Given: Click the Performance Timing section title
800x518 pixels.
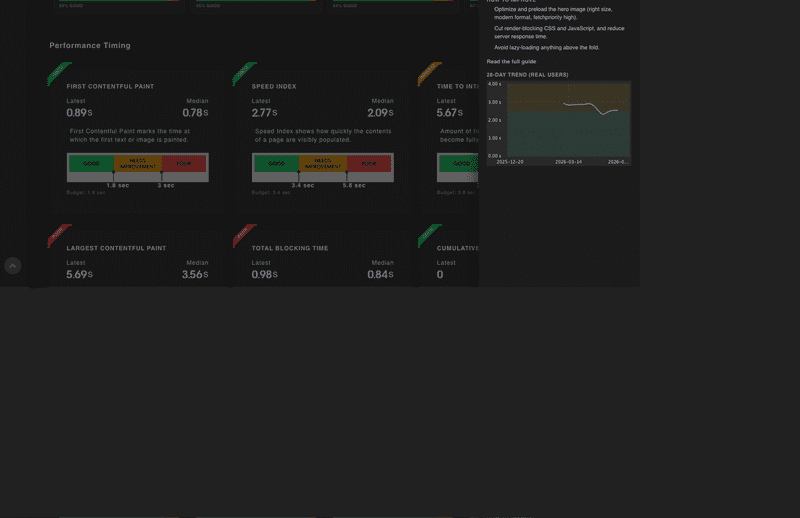Looking at the screenshot, I should coord(90,45).
